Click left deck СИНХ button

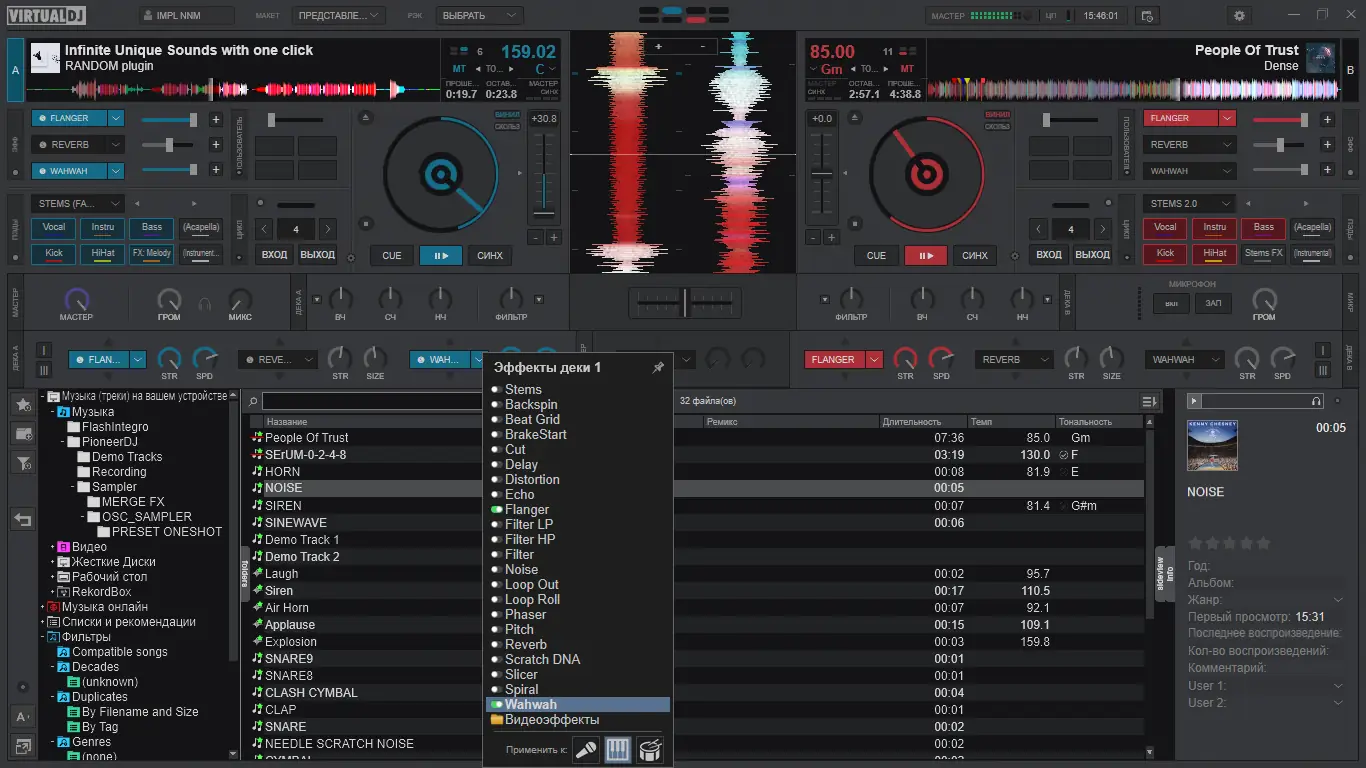coord(490,255)
